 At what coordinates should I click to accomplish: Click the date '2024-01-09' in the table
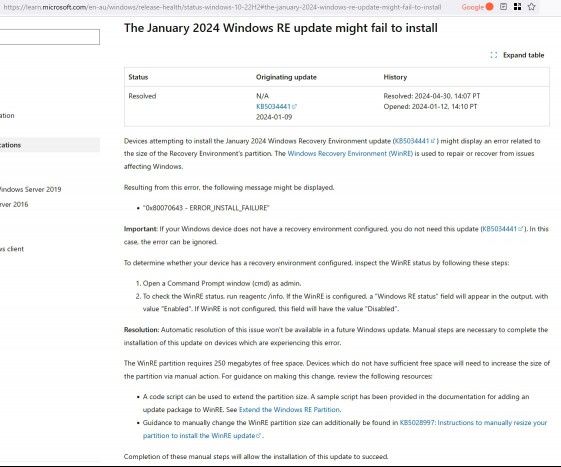point(274,117)
